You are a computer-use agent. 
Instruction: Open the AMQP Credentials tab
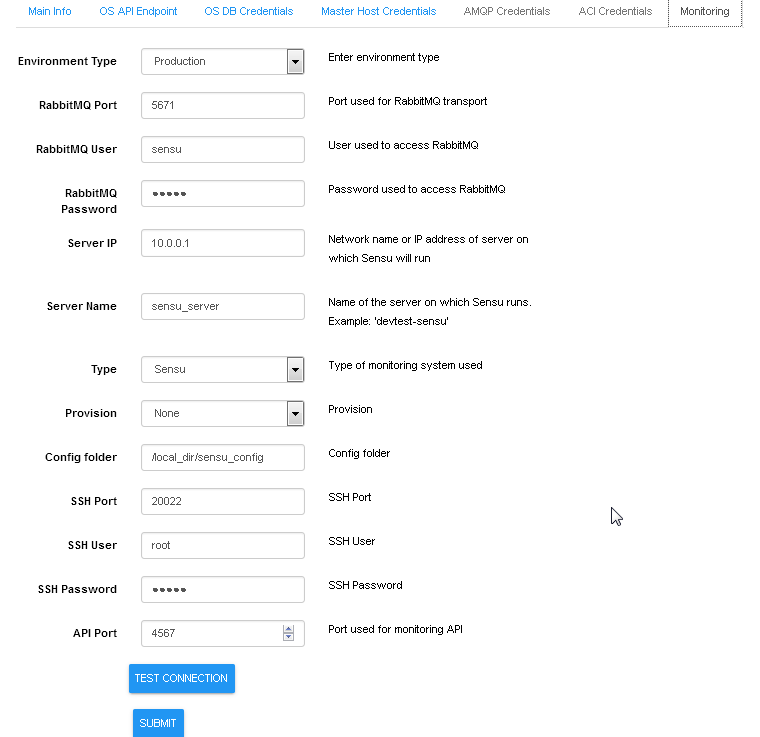(x=506, y=12)
